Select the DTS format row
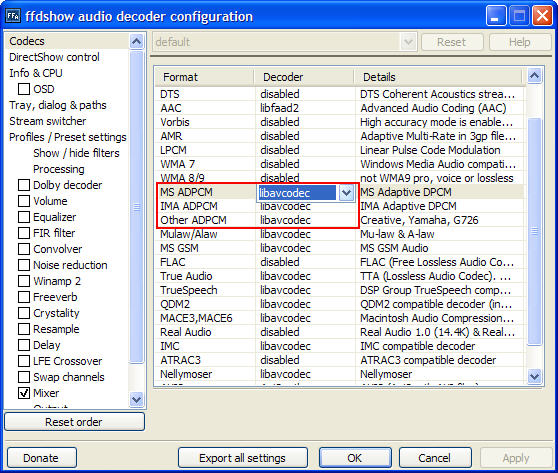 click(x=339, y=94)
